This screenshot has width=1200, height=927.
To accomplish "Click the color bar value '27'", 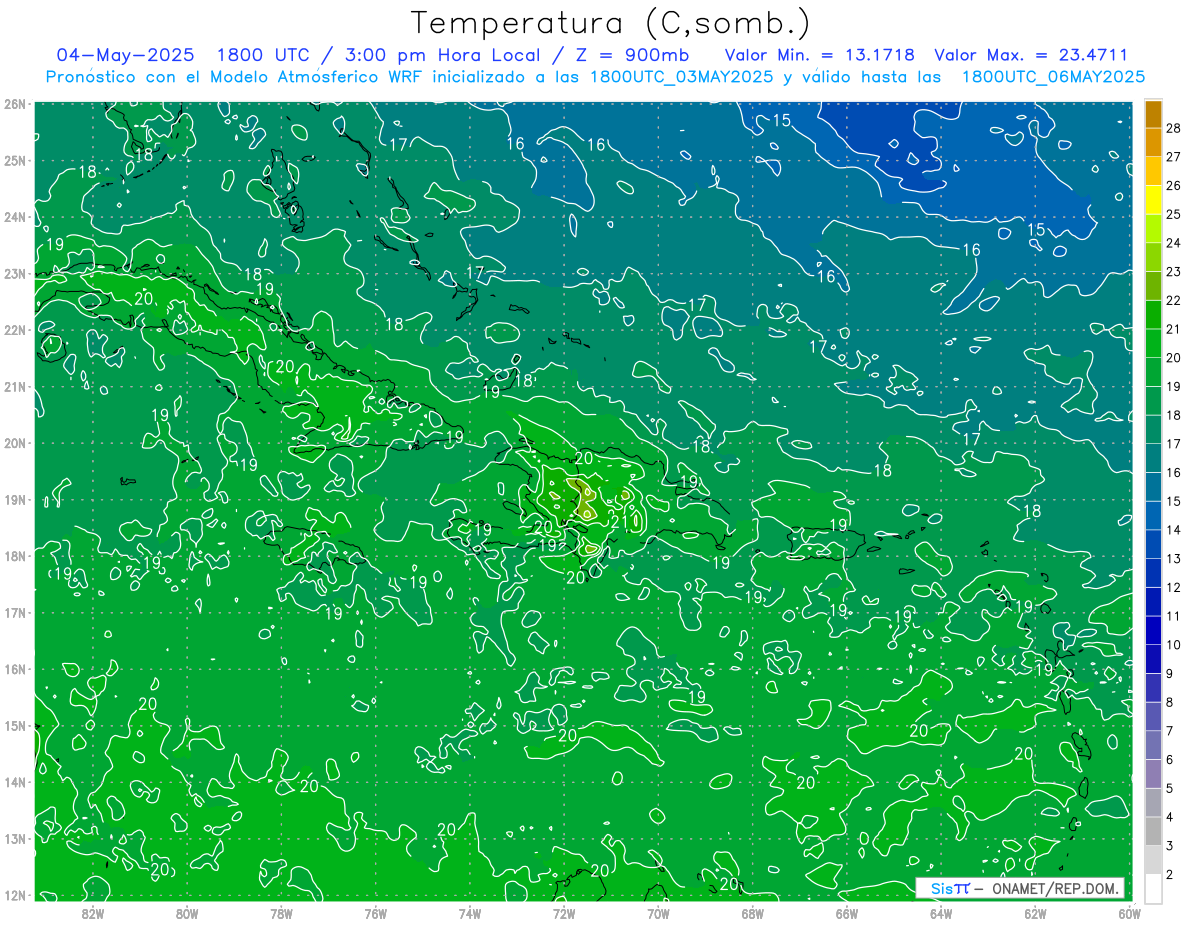I will click(x=1174, y=157).
